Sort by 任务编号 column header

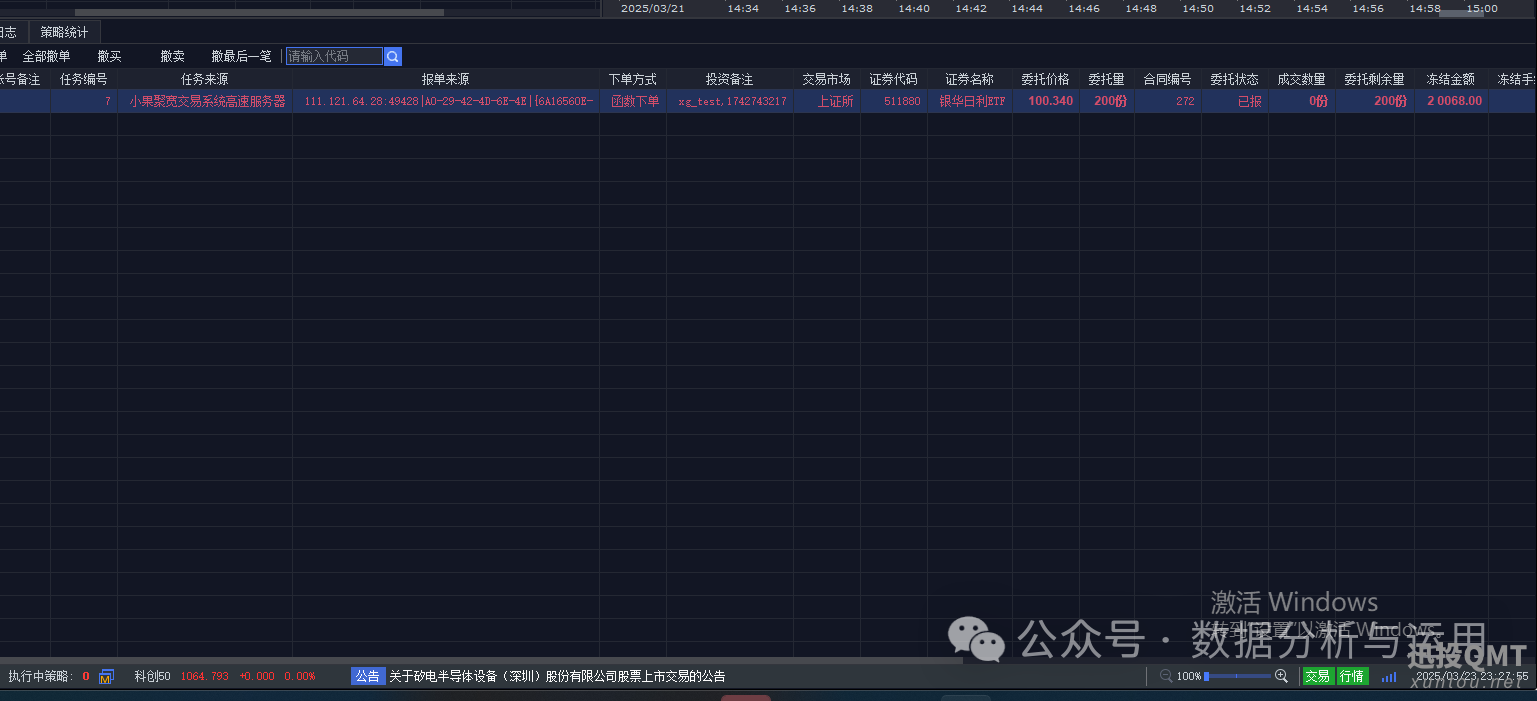click(84, 79)
